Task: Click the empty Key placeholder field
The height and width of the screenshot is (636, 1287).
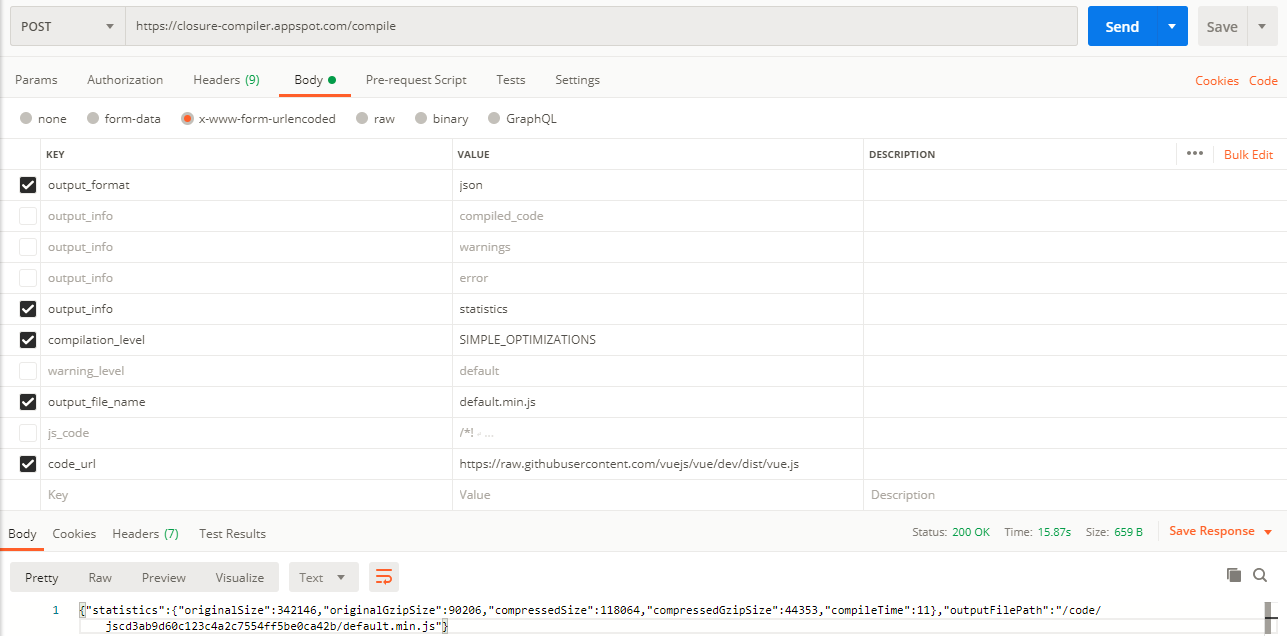Action: tap(246, 495)
